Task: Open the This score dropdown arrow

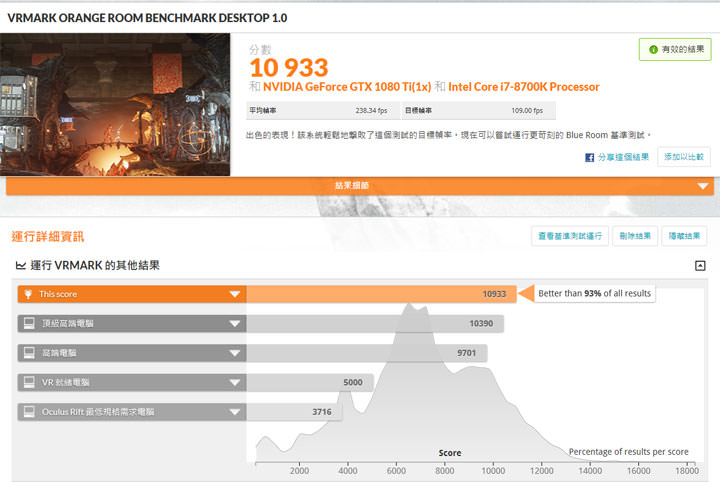Action: tap(234, 294)
